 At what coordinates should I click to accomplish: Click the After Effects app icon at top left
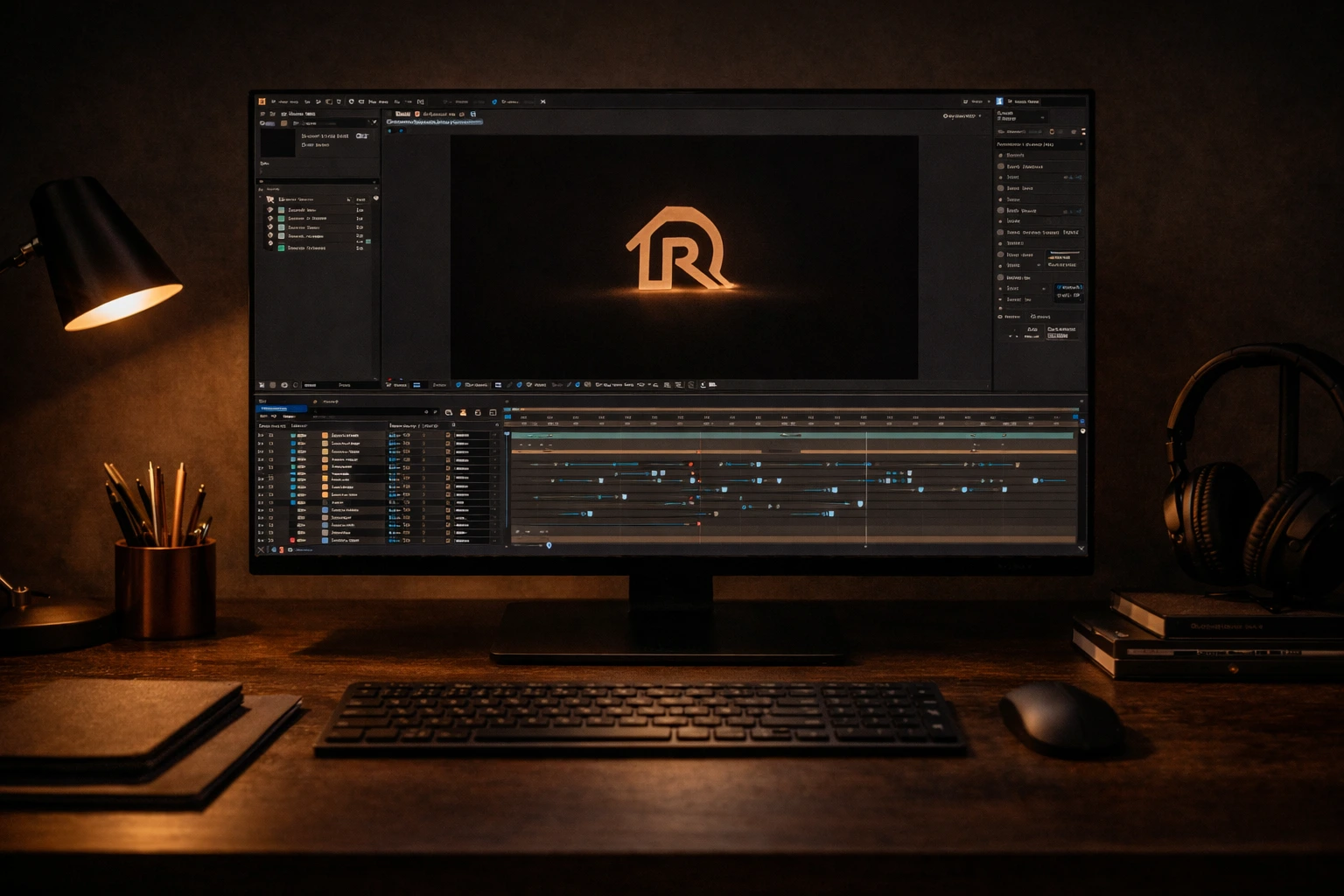tap(262, 101)
